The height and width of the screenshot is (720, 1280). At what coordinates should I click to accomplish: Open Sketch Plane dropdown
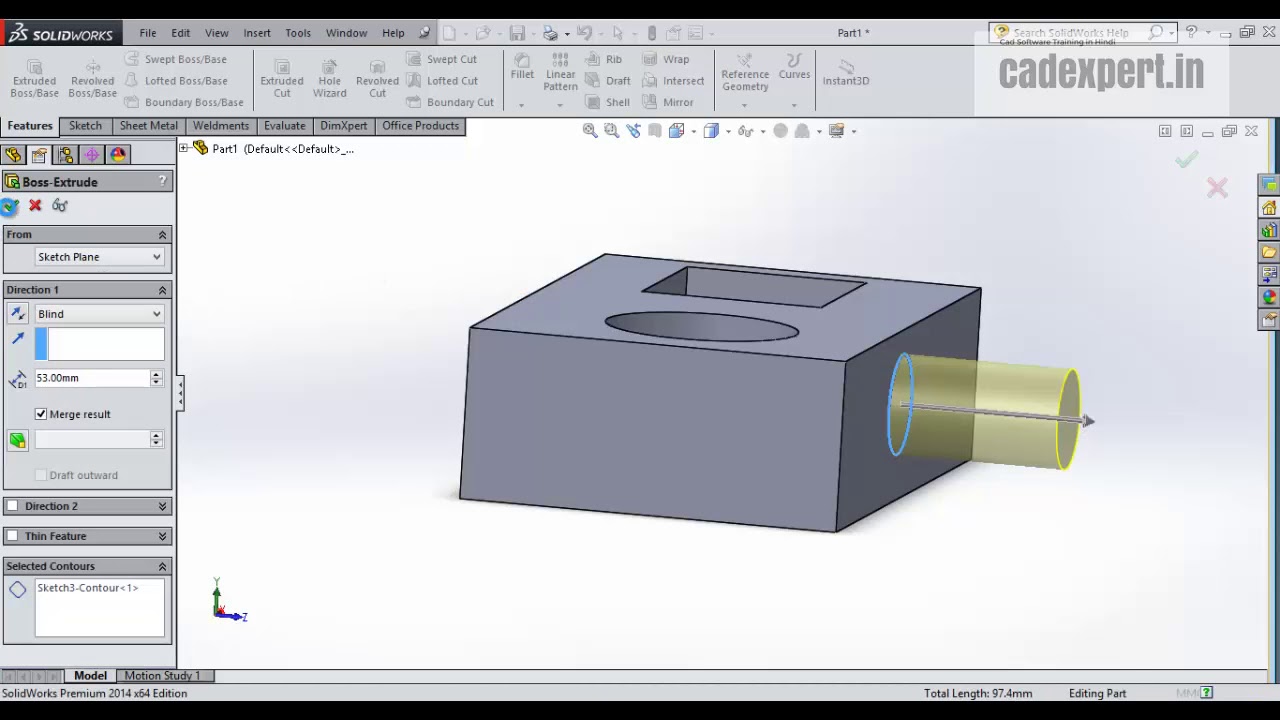99,257
